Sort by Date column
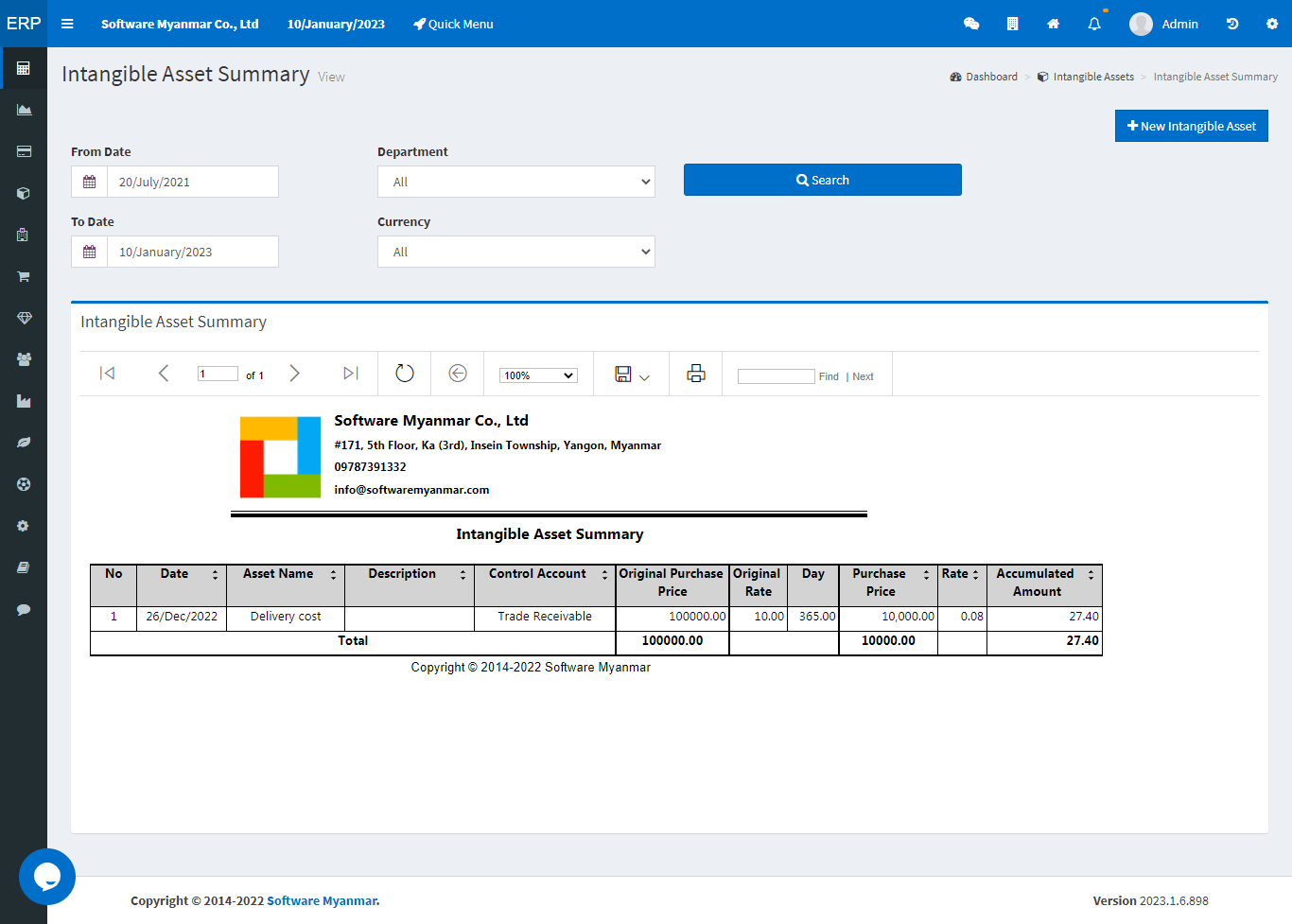This screenshot has width=1292, height=924. pyautogui.click(x=215, y=575)
